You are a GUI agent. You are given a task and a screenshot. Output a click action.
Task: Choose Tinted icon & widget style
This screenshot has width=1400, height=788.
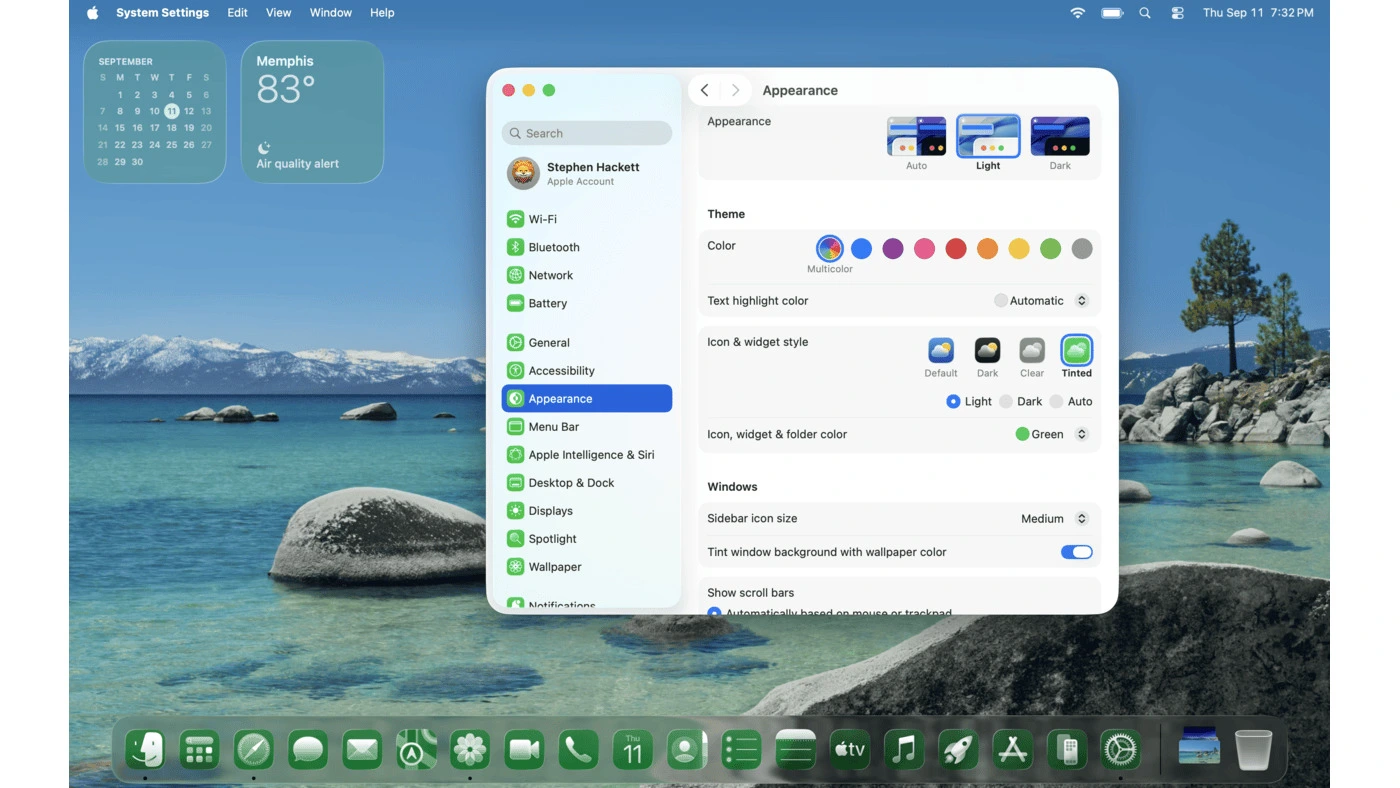(x=1076, y=350)
